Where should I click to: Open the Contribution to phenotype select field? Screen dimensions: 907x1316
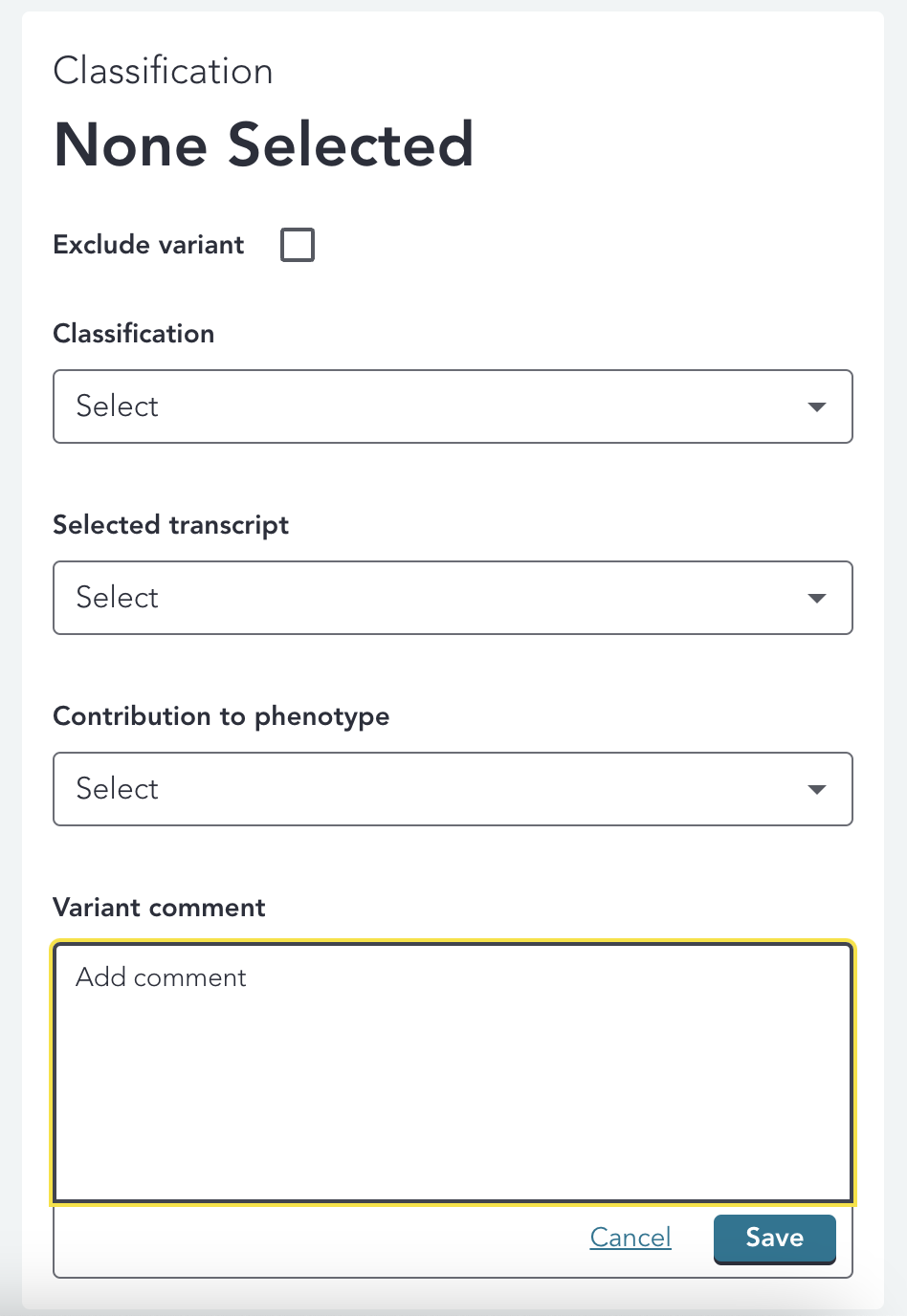(453, 789)
